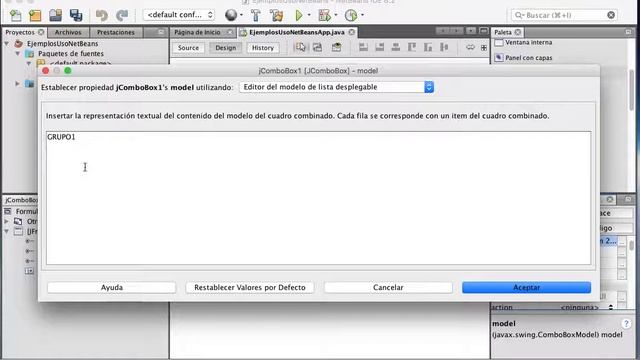Select Paquetes de fuentes tree item

[71, 53]
